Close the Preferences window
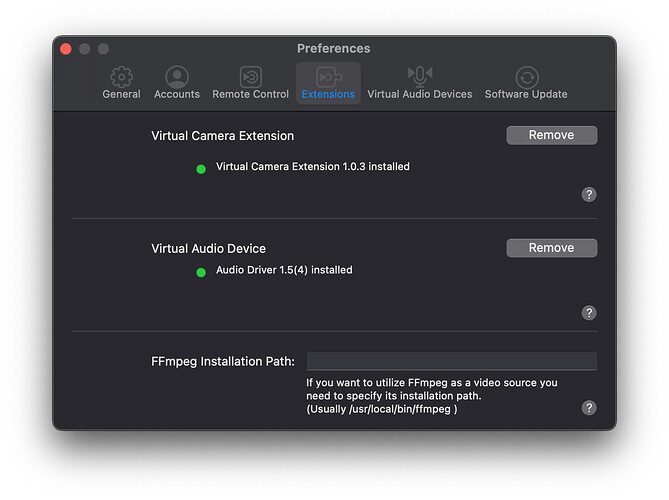This screenshot has width=669, height=500. click(66, 49)
